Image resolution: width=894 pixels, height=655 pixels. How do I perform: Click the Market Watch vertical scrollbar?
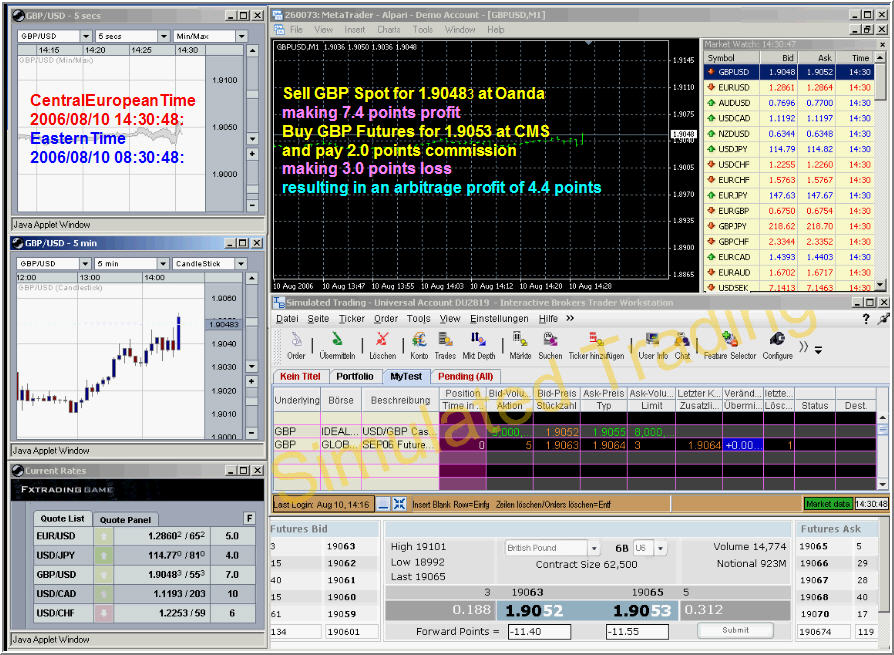point(881,171)
